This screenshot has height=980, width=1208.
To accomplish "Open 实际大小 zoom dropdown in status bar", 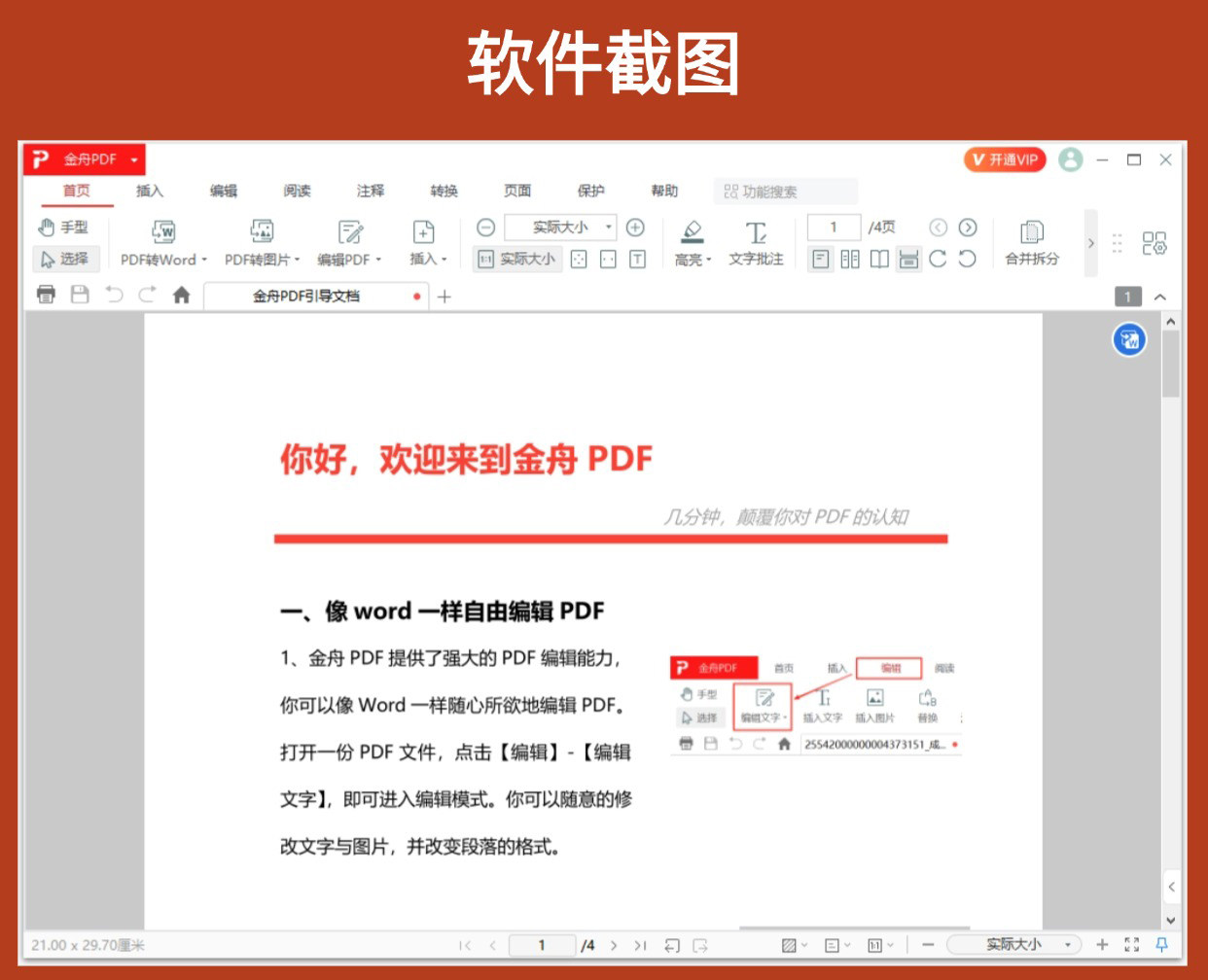I will pos(1013,945).
